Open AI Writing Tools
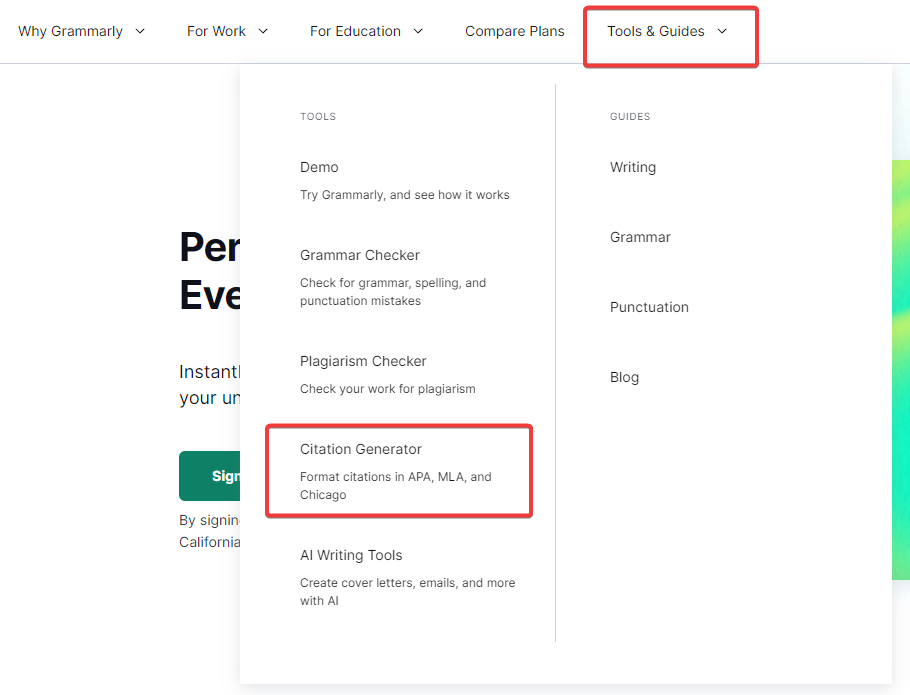910x695 pixels. 349,555
